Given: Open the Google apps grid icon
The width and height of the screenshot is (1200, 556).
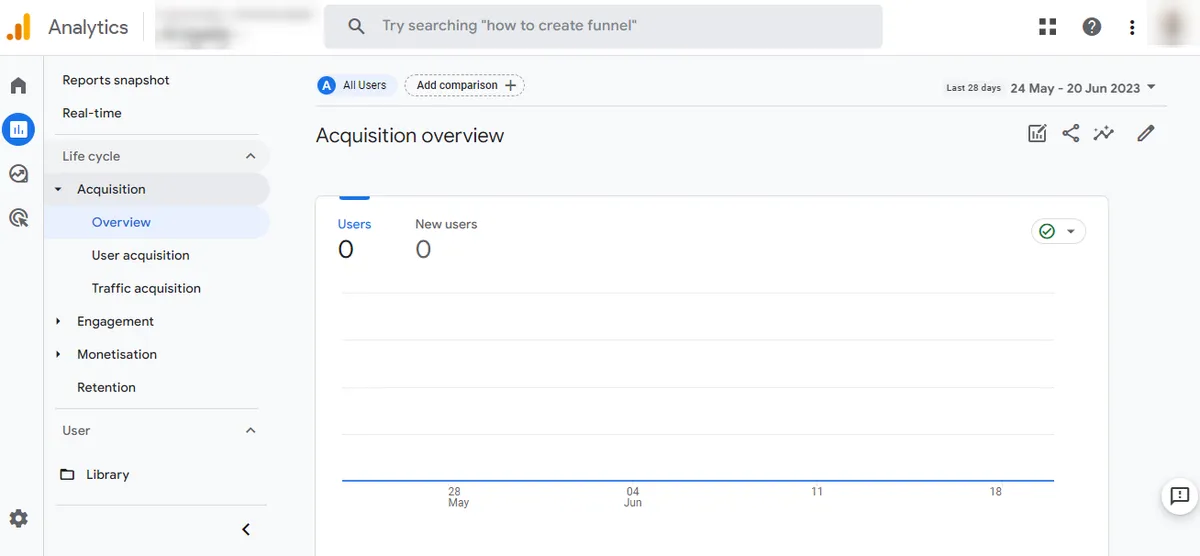Looking at the screenshot, I should pyautogui.click(x=1048, y=27).
